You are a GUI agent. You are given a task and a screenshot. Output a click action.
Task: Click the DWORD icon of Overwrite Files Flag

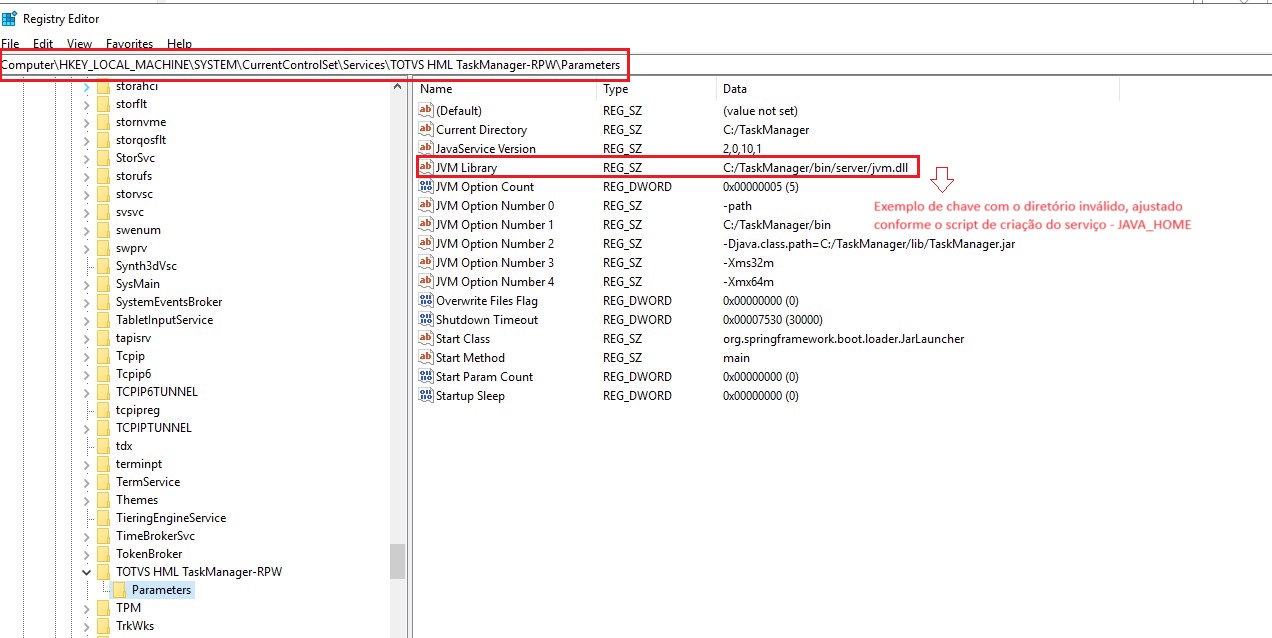426,301
